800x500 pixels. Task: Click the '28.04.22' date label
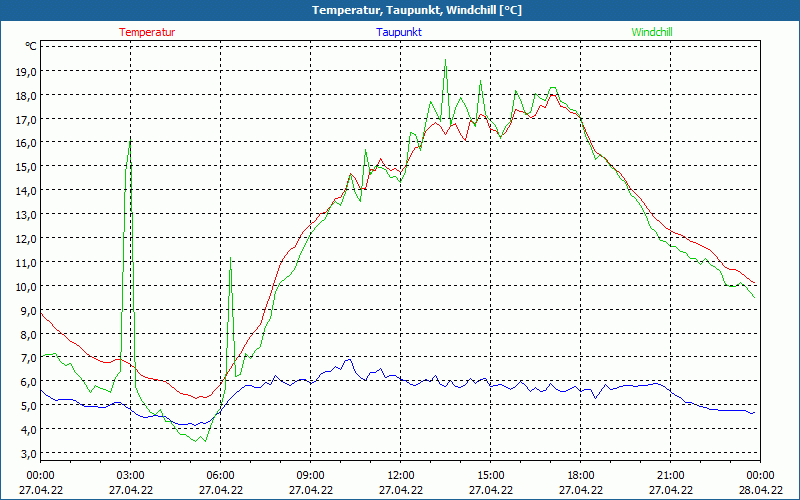click(x=760, y=490)
